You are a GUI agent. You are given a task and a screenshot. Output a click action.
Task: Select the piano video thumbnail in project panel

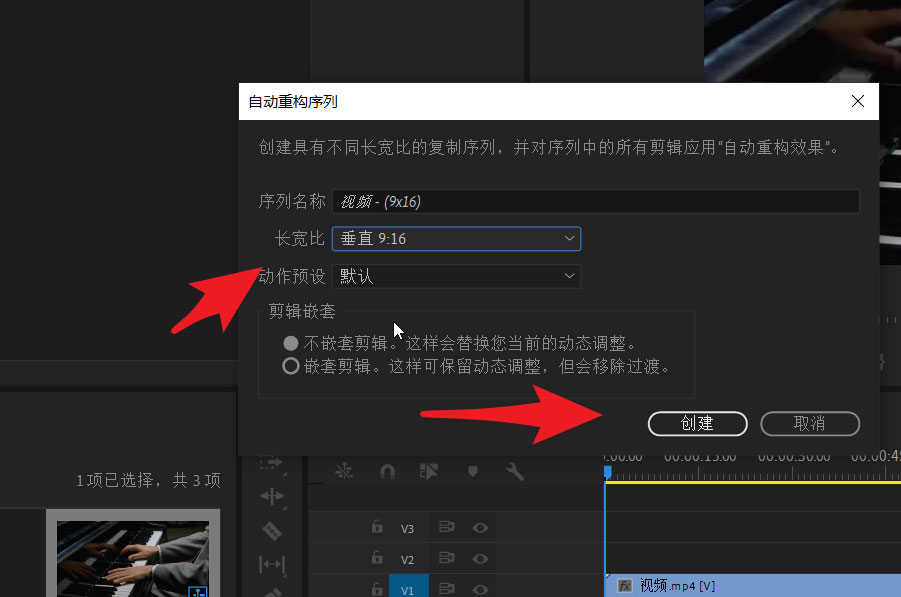tap(133, 557)
